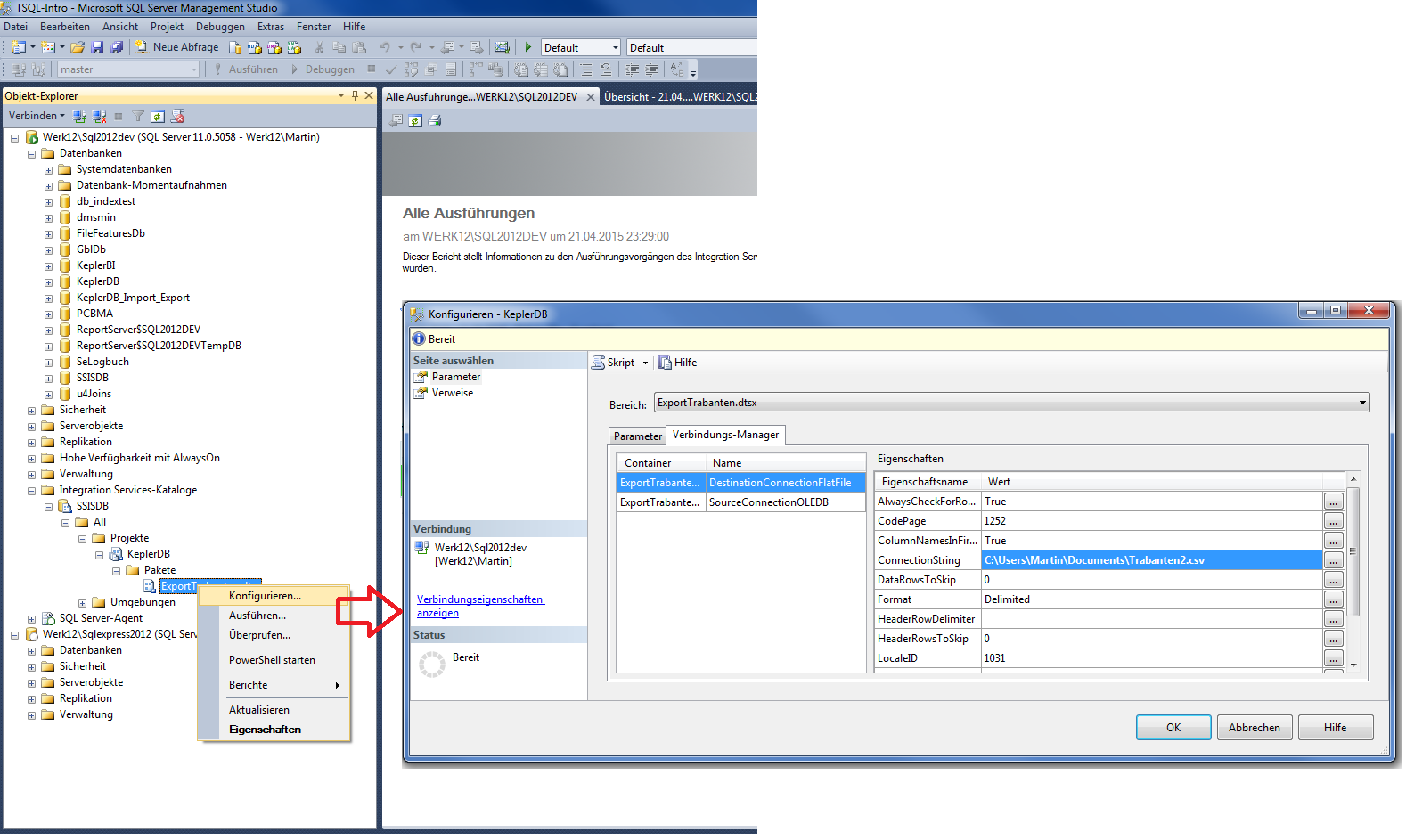Pin the Objekt-Explorer panel
Screen dimensions: 1406x840
(x=355, y=95)
